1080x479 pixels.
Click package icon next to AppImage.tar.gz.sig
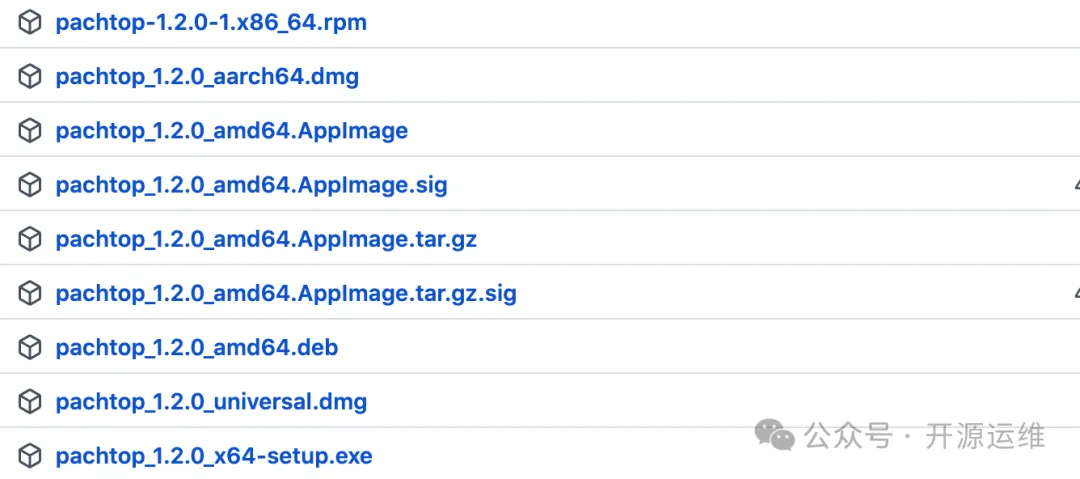tap(30, 293)
